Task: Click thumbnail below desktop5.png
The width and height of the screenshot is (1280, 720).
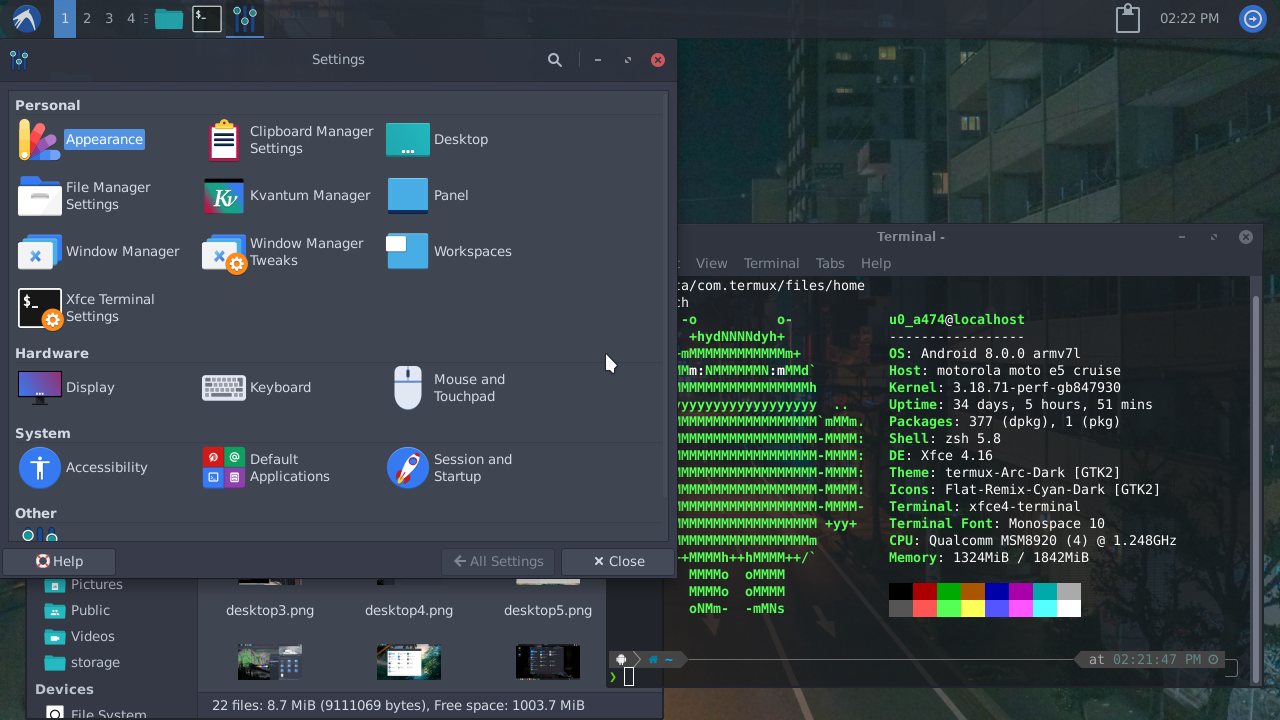Action: point(548,662)
